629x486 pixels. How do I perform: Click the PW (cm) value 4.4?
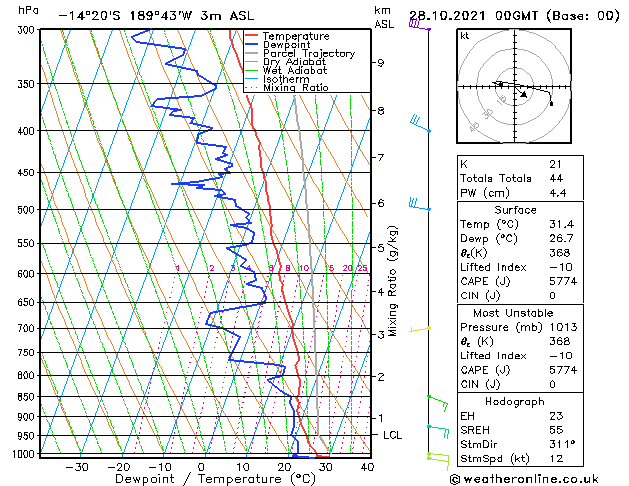[x=558, y=192]
